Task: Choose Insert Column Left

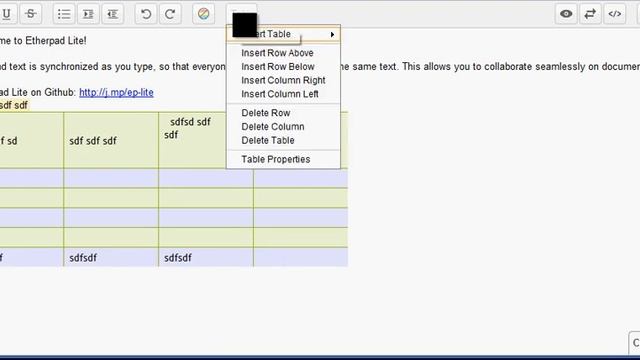Action: (x=280, y=94)
